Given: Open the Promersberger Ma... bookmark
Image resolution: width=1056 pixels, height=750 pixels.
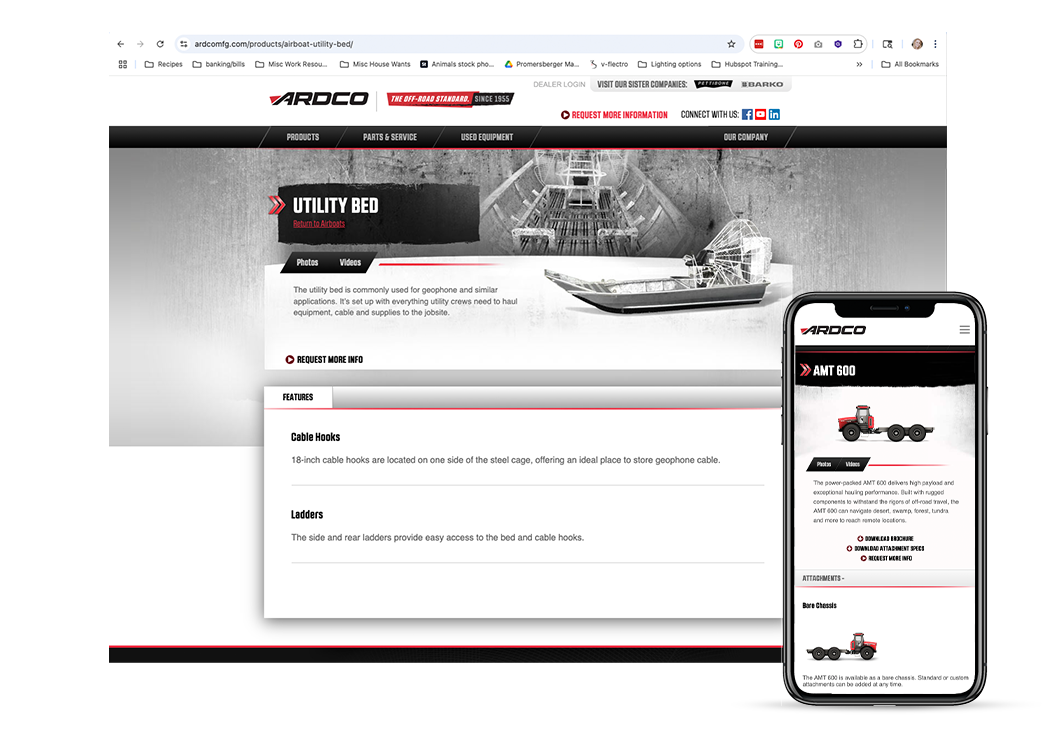Looking at the screenshot, I should pos(542,64).
